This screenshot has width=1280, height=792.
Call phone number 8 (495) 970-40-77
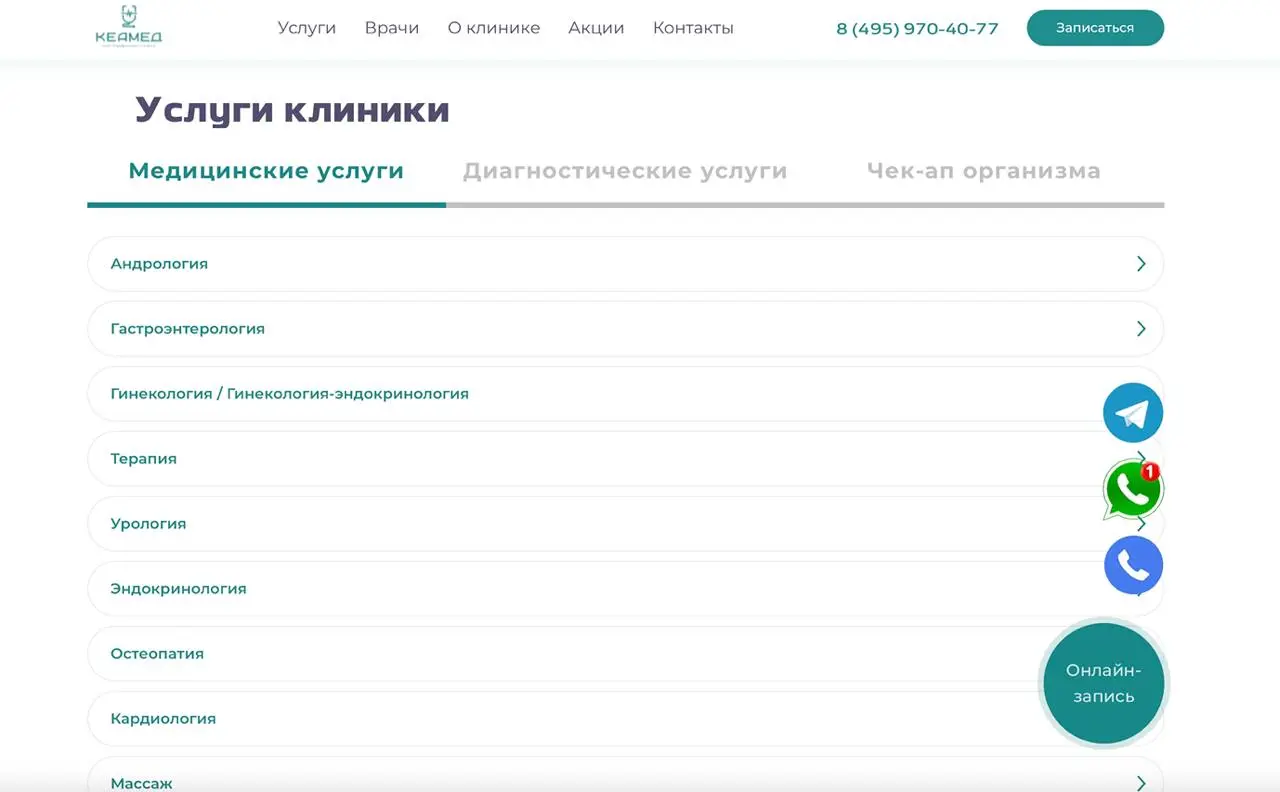tap(917, 29)
